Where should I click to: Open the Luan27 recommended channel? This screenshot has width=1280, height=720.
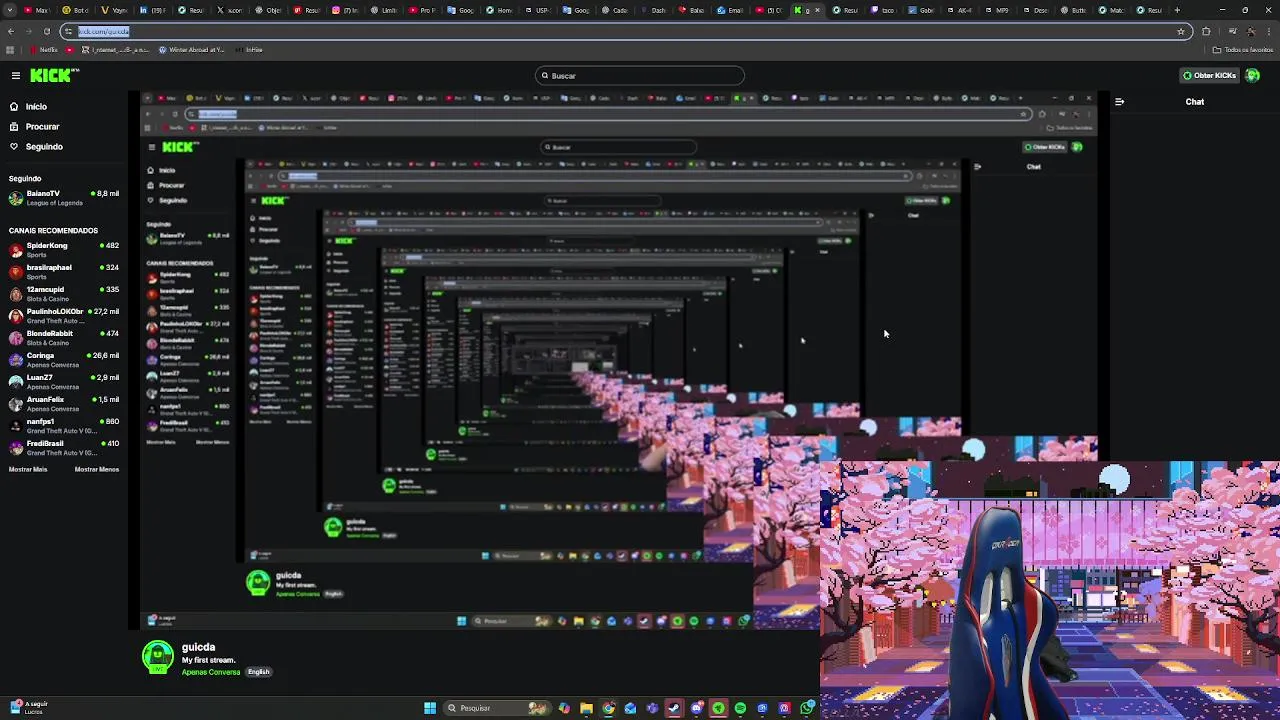click(x=64, y=382)
